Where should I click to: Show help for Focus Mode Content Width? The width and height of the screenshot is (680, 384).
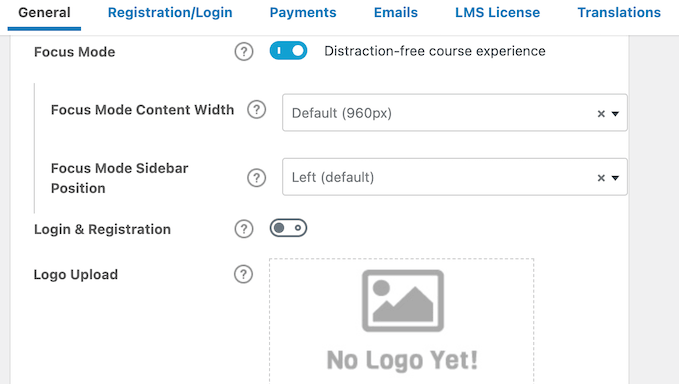tap(256, 110)
